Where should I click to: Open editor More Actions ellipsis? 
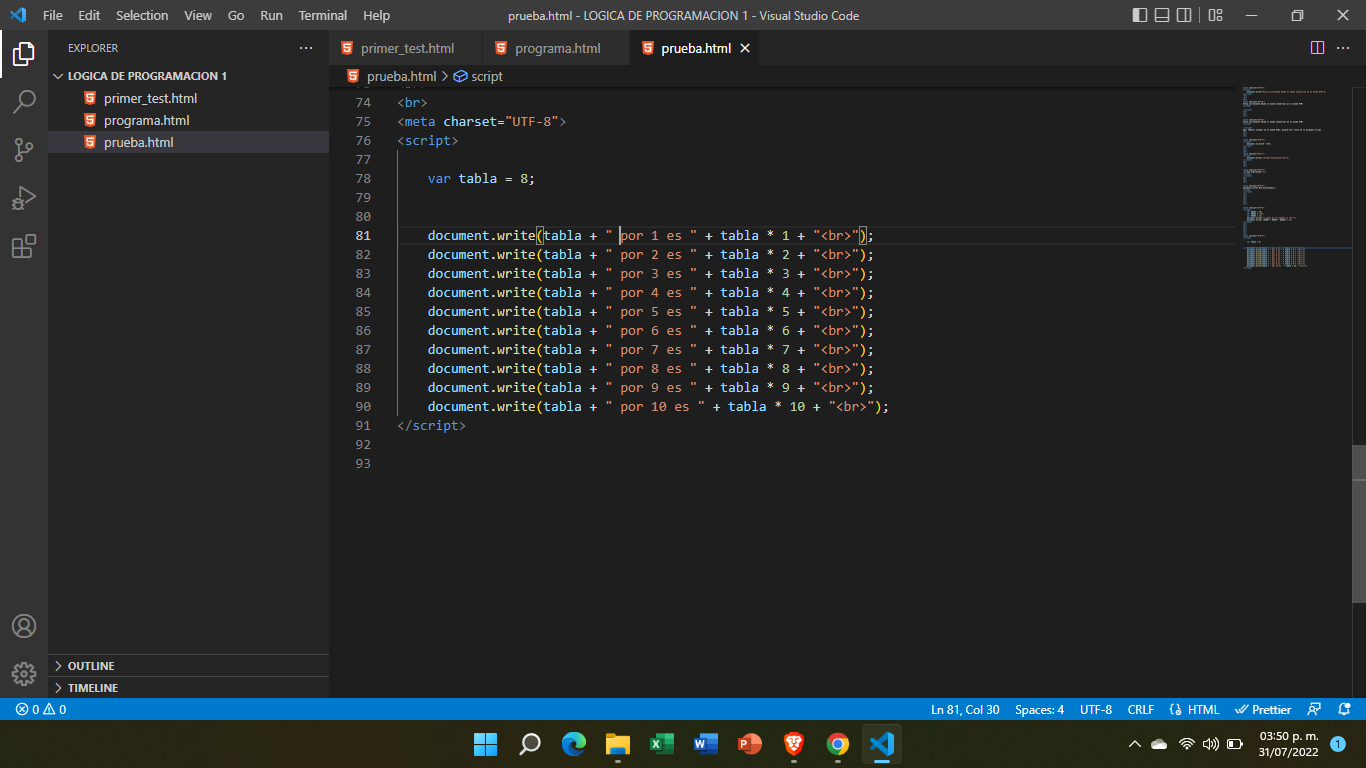tap(1344, 48)
